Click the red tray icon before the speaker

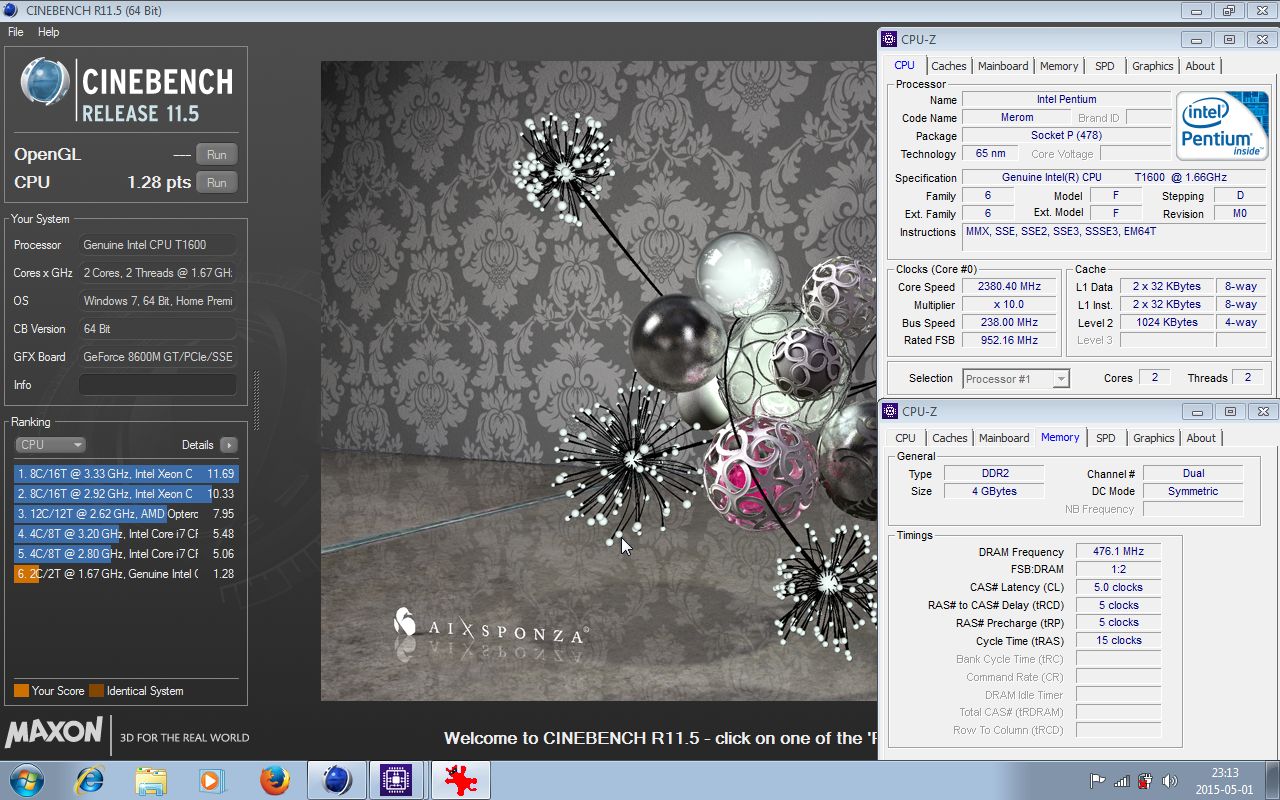(1146, 781)
